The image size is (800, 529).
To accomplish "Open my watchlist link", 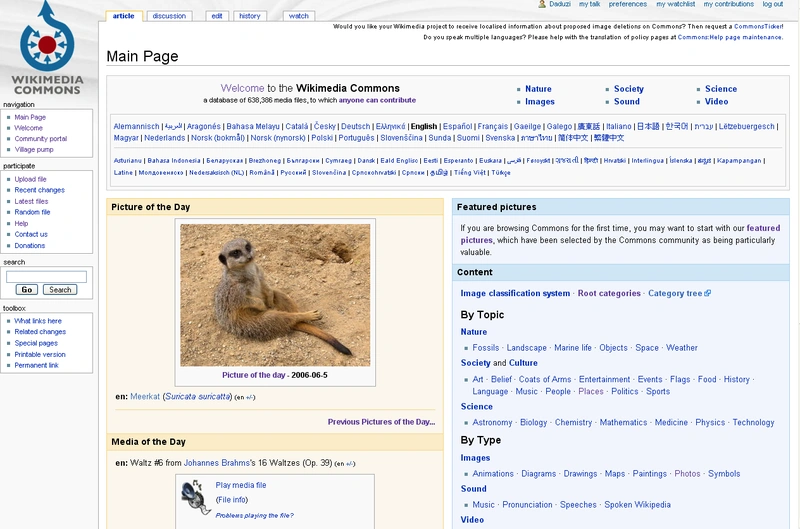I will pyautogui.click(x=676, y=4).
